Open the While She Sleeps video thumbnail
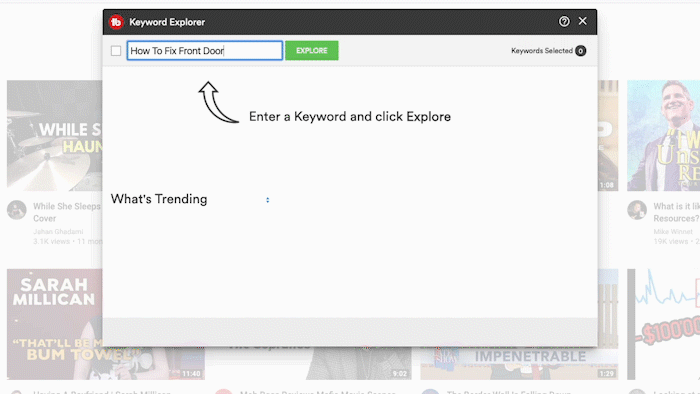Viewport: 700px width, 394px height. tap(54, 136)
